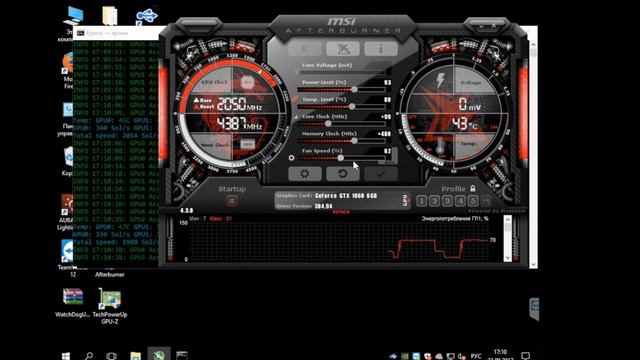Launch Kombustor with the K button
The height and width of the screenshot is (360, 640).
(x=304, y=49)
